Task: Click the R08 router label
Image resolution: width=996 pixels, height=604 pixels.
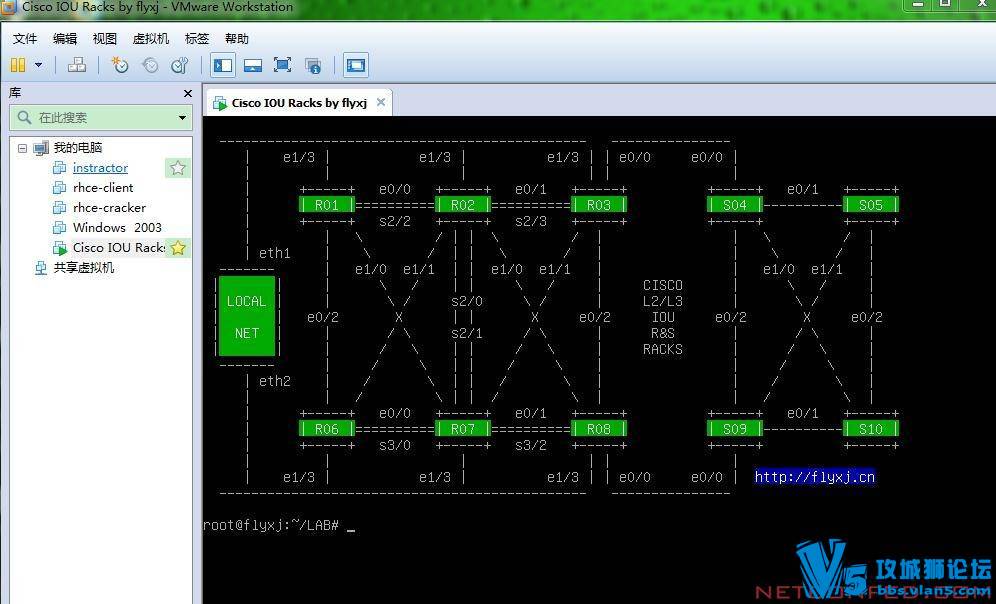Action: click(598, 429)
